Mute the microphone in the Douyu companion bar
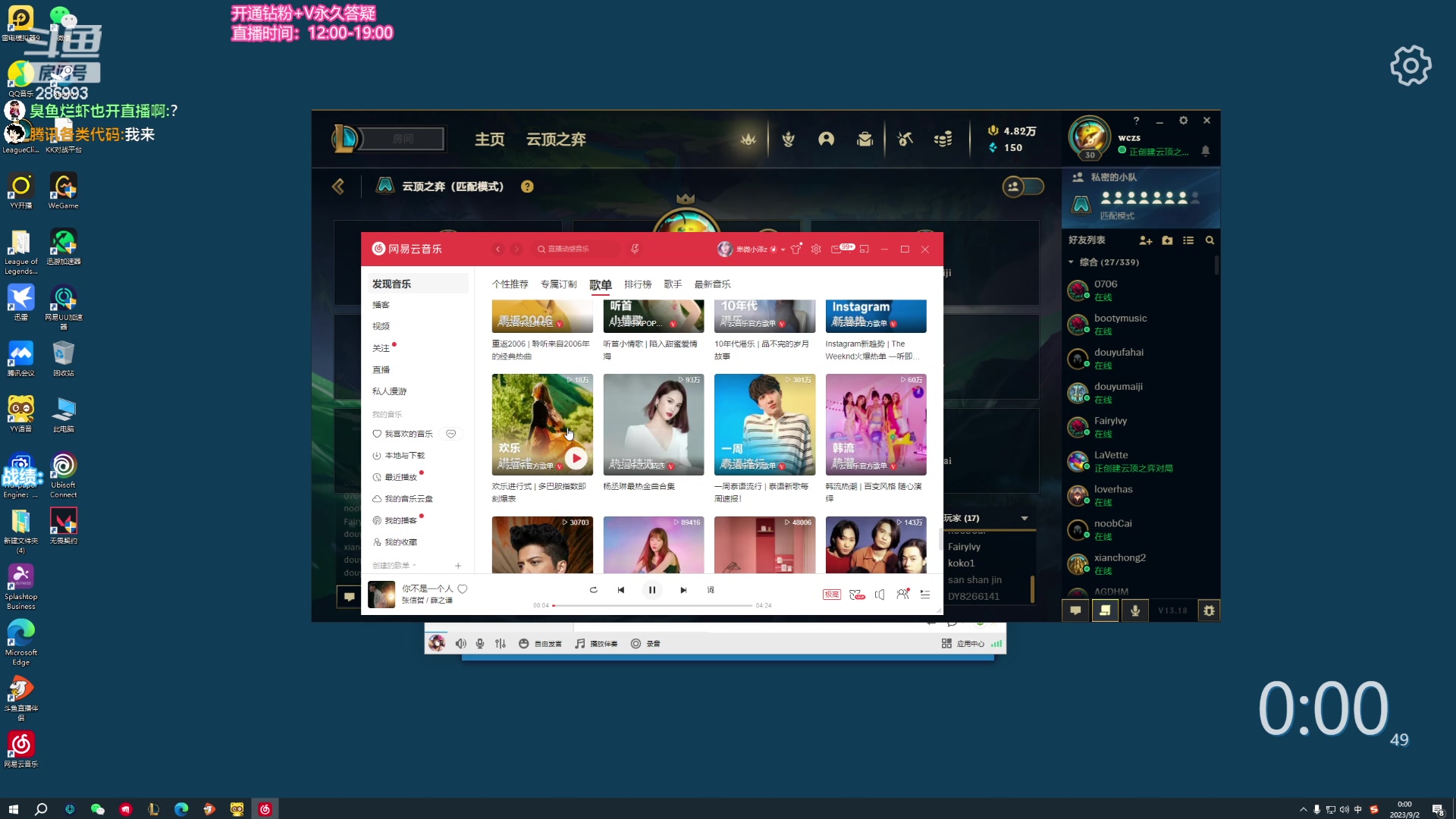The image size is (1456, 819). 480,643
